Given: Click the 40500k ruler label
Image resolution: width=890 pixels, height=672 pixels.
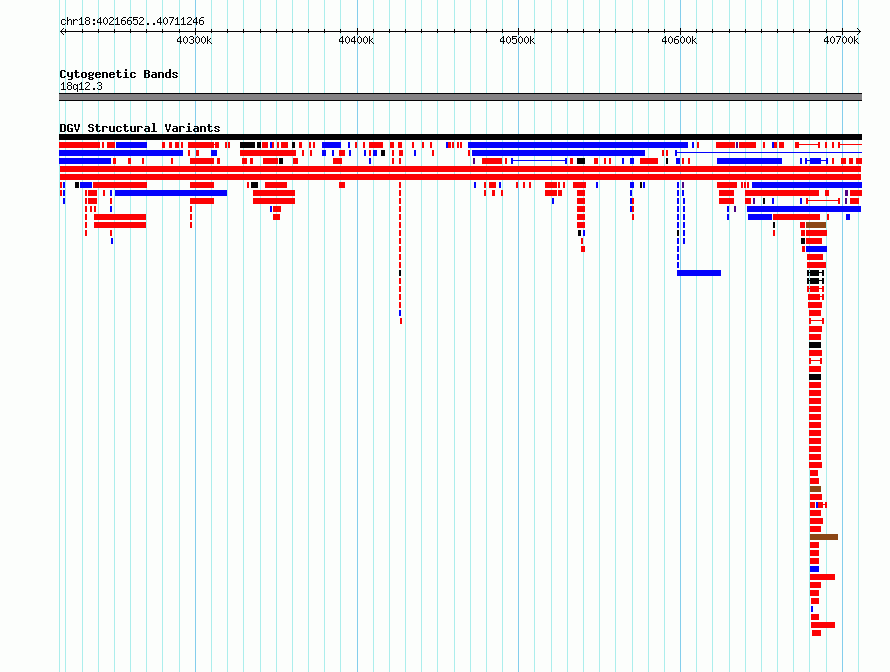Looking at the screenshot, I should tap(517, 40).
